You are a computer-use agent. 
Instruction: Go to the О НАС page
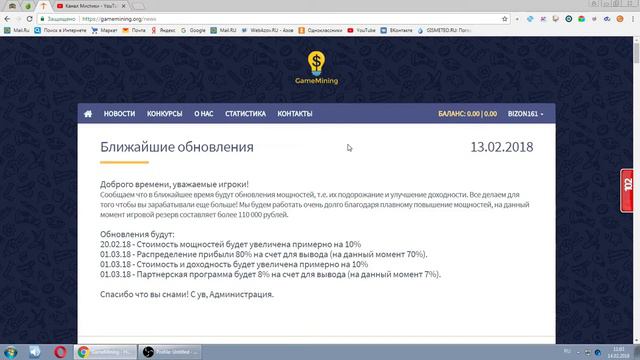coord(204,114)
